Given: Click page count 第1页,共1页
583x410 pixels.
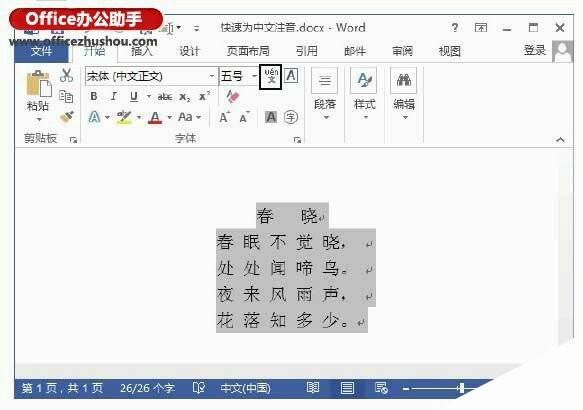Looking at the screenshot, I should (x=62, y=388).
